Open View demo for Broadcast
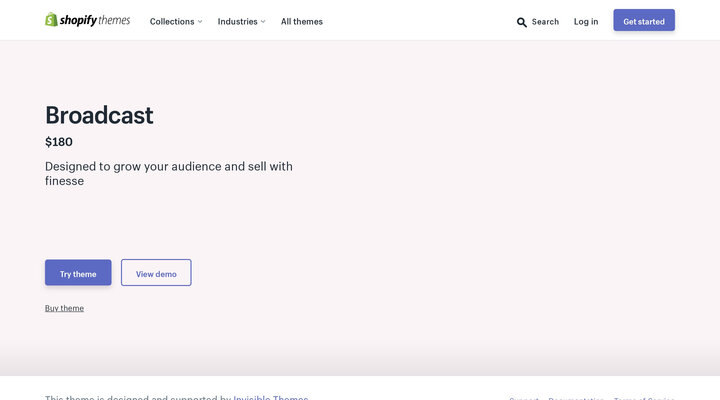The image size is (720, 400). pos(156,272)
